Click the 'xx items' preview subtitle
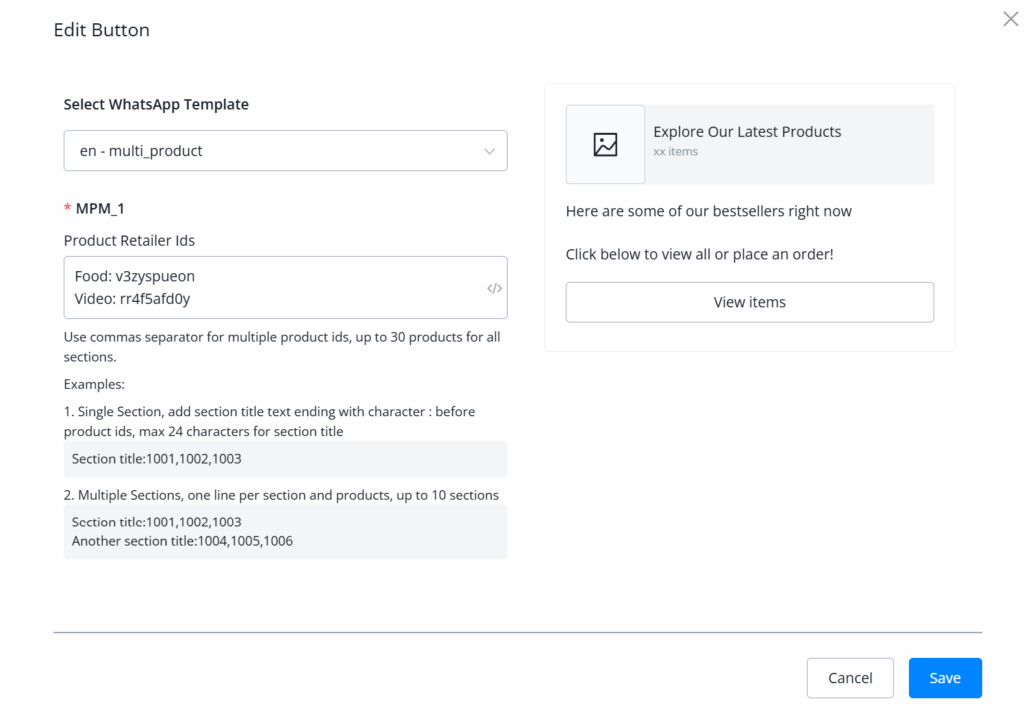1024x714 pixels. tap(675, 152)
